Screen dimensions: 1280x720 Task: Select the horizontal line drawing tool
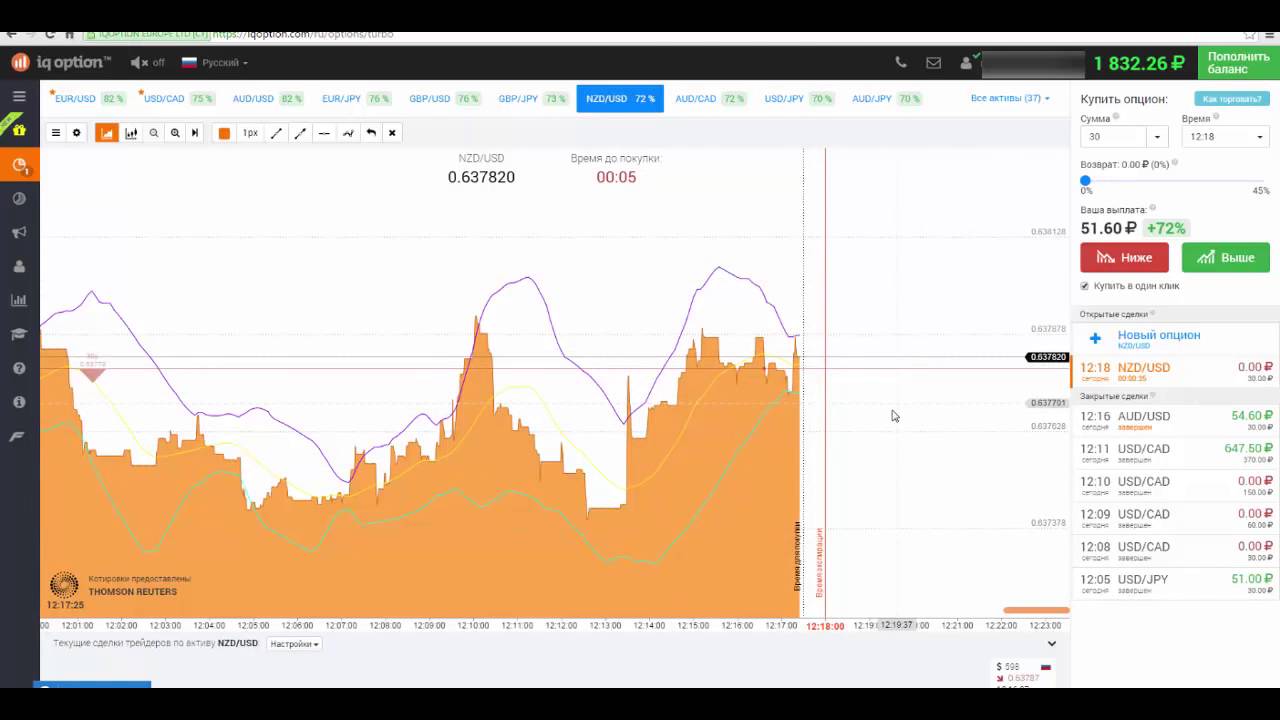(324, 133)
